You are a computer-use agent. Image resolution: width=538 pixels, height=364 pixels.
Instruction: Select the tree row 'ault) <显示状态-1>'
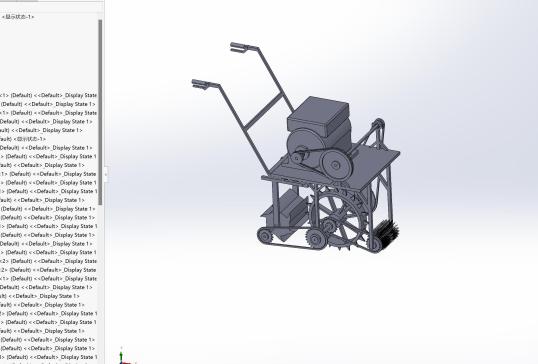(23, 139)
